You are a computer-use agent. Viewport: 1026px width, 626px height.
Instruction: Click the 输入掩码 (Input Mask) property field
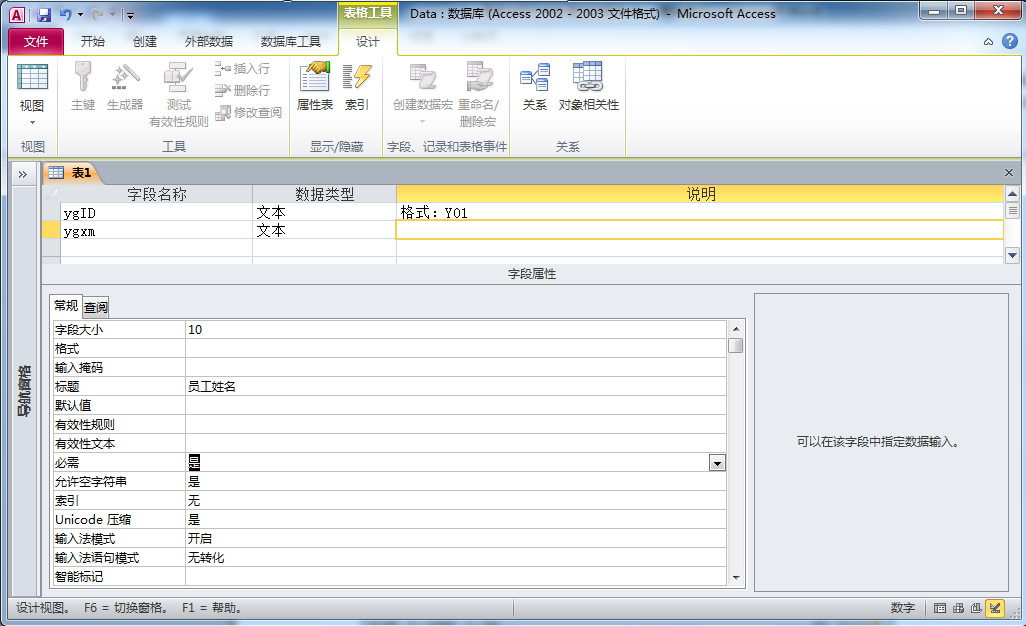455,368
